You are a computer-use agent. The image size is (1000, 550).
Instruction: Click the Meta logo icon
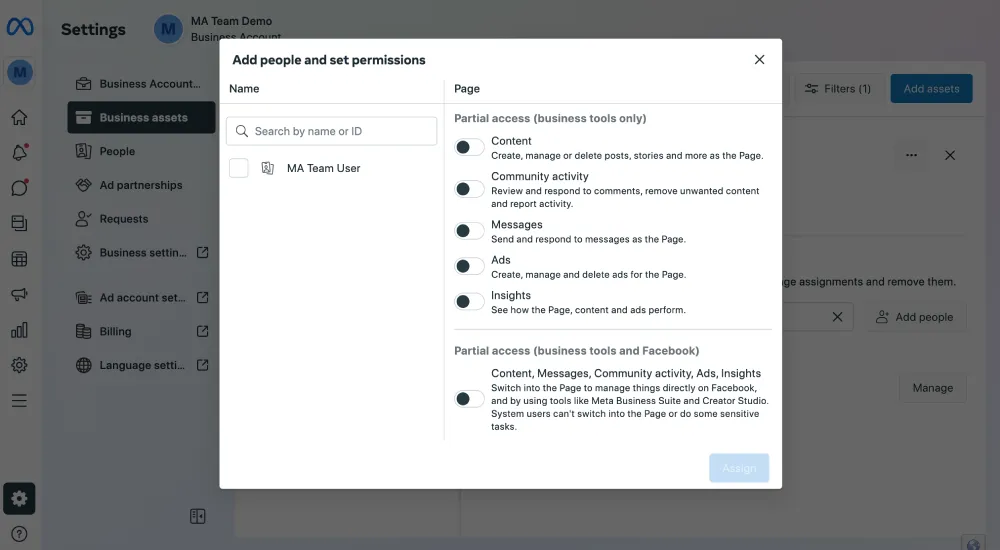[20, 28]
